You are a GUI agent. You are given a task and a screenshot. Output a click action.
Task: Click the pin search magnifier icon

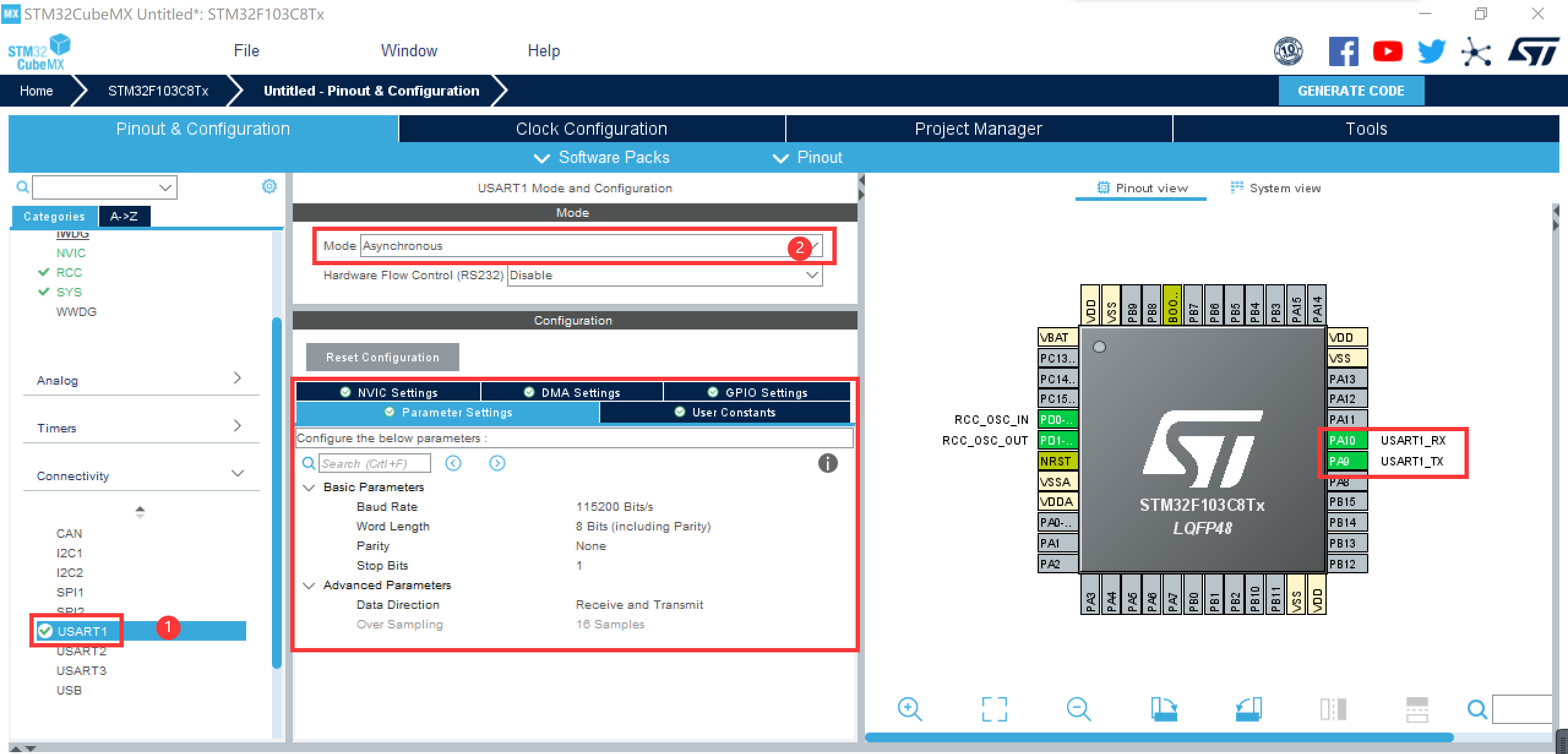pyautogui.click(x=1477, y=710)
